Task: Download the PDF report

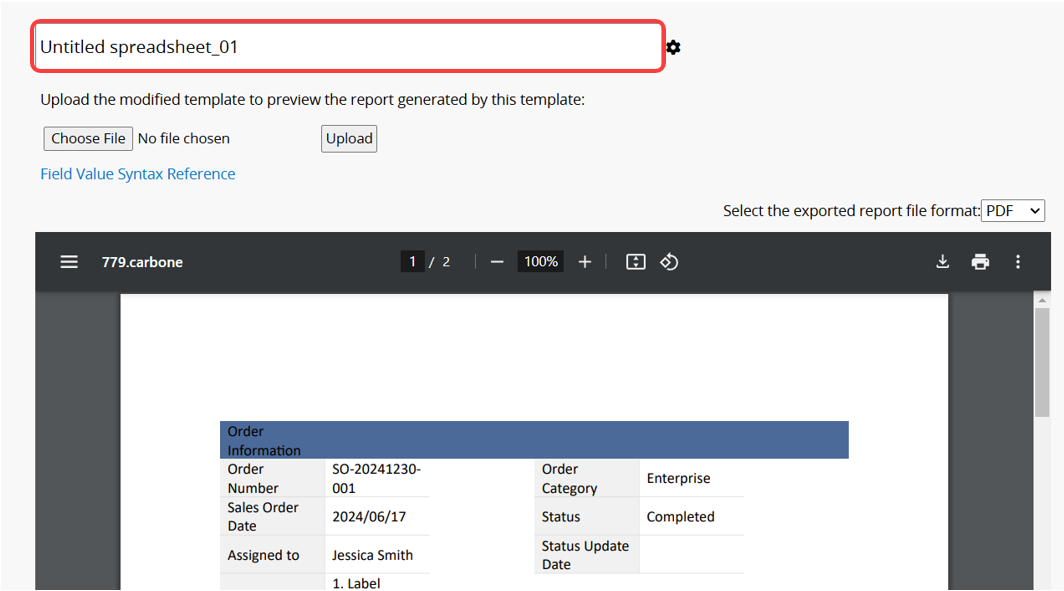Action: (942, 262)
